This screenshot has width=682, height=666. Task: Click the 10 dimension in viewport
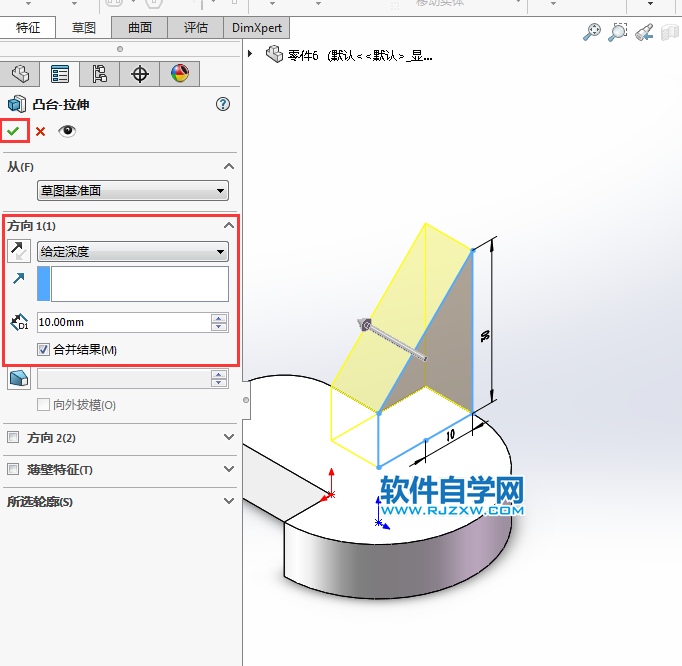pos(451,435)
